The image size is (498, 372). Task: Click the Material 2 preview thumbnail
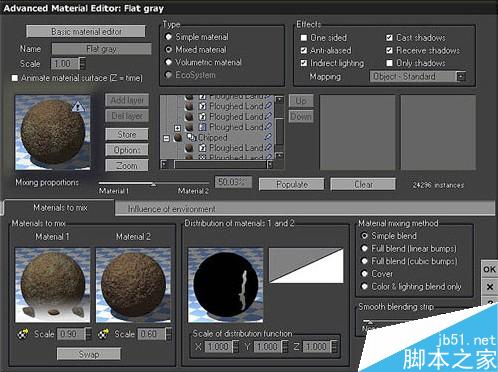click(x=133, y=285)
